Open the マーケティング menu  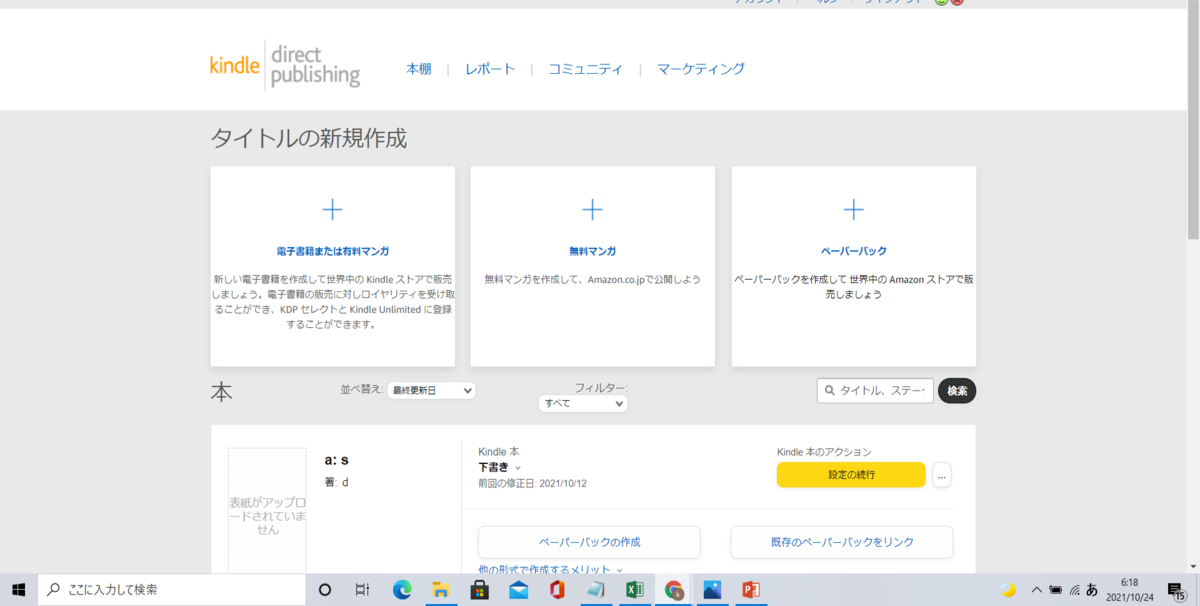pos(700,69)
